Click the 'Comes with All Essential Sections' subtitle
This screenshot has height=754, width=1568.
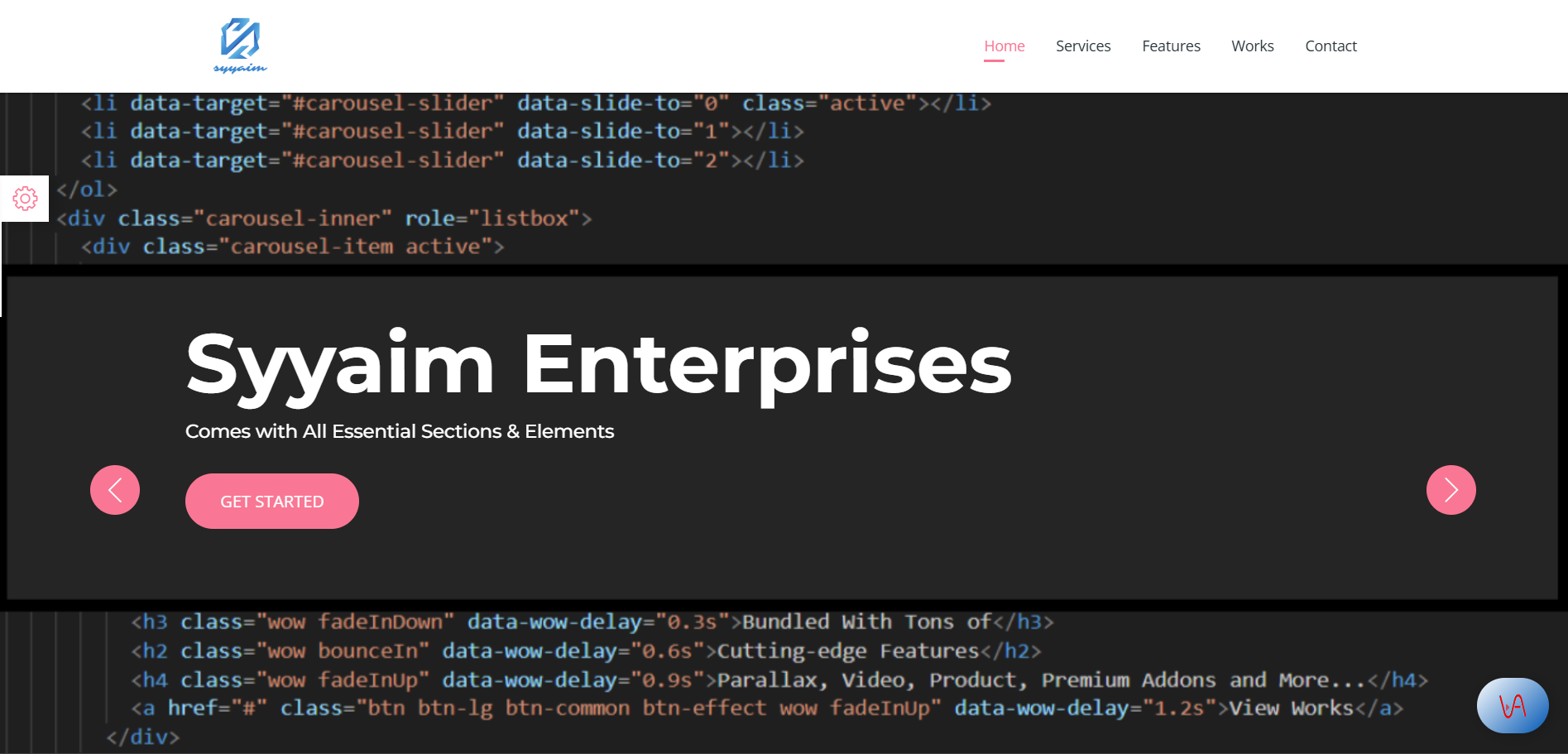point(399,431)
